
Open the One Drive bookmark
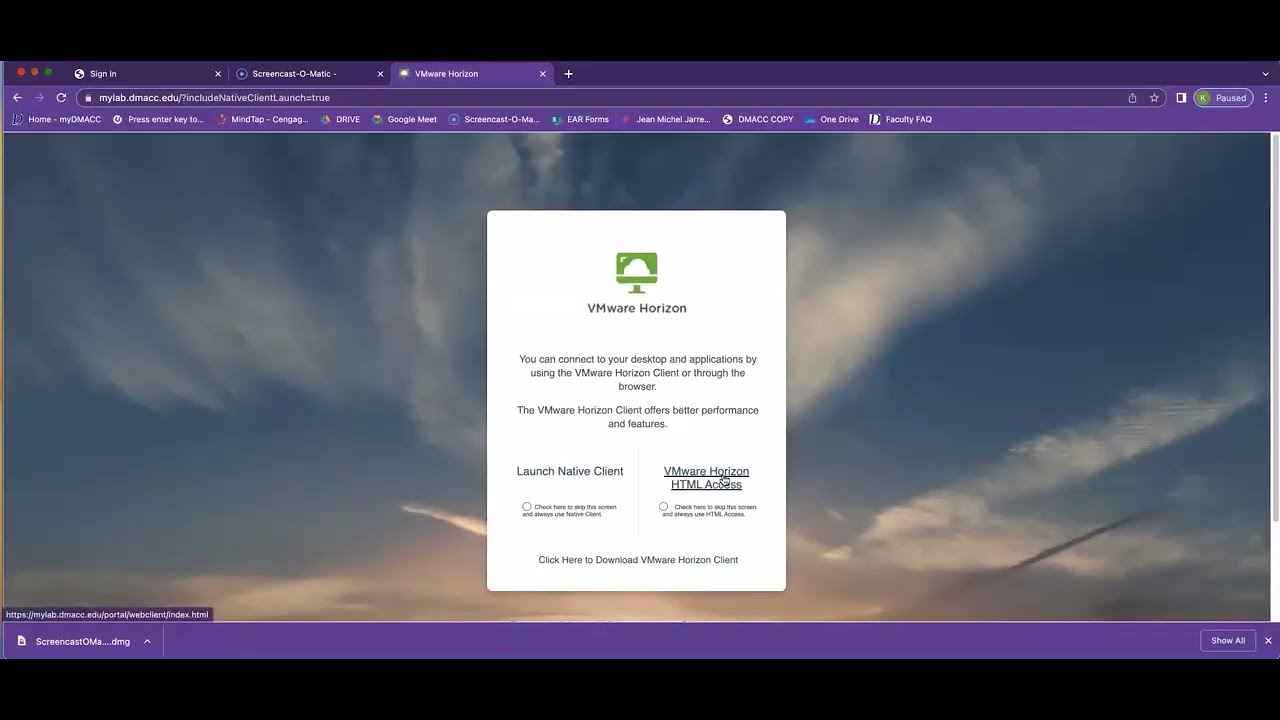[832, 120]
